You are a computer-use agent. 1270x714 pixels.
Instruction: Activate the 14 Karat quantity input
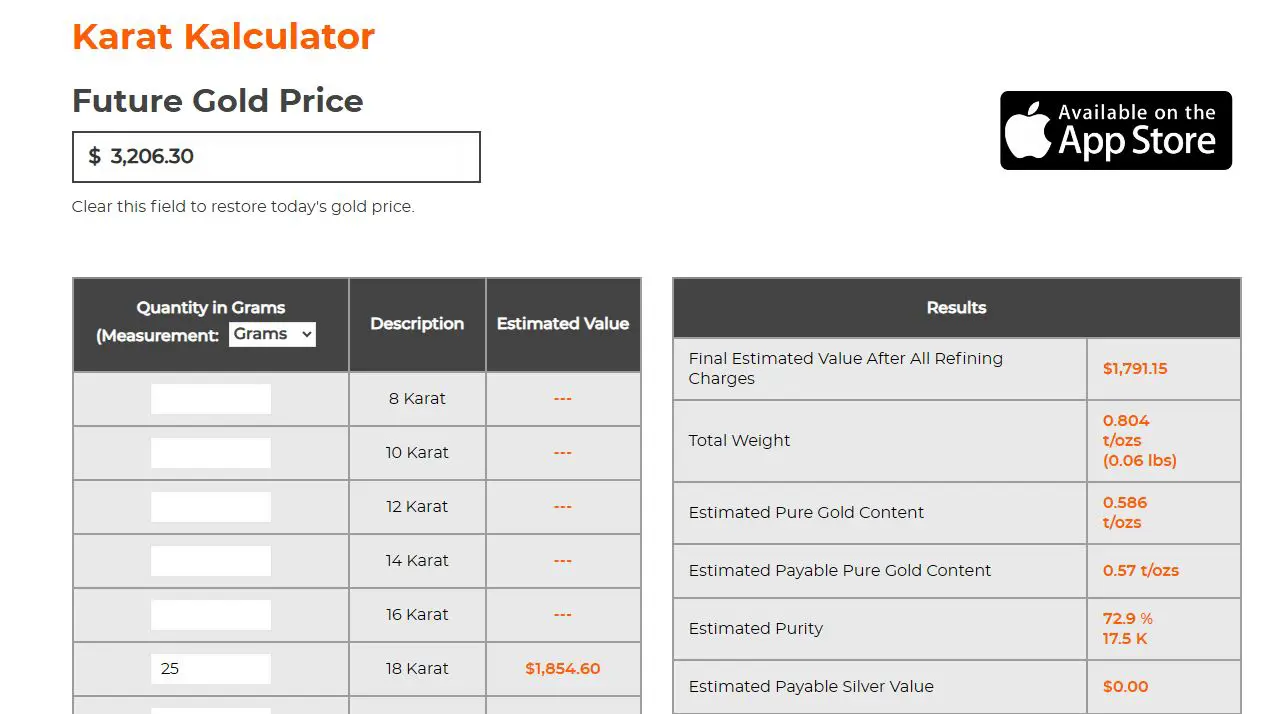pos(211,561)
